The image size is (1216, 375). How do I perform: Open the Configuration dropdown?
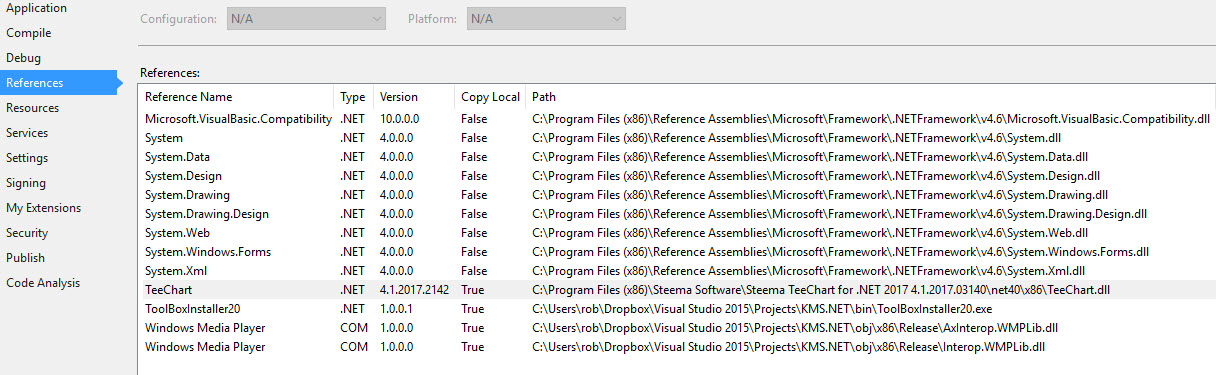[306, 18]
